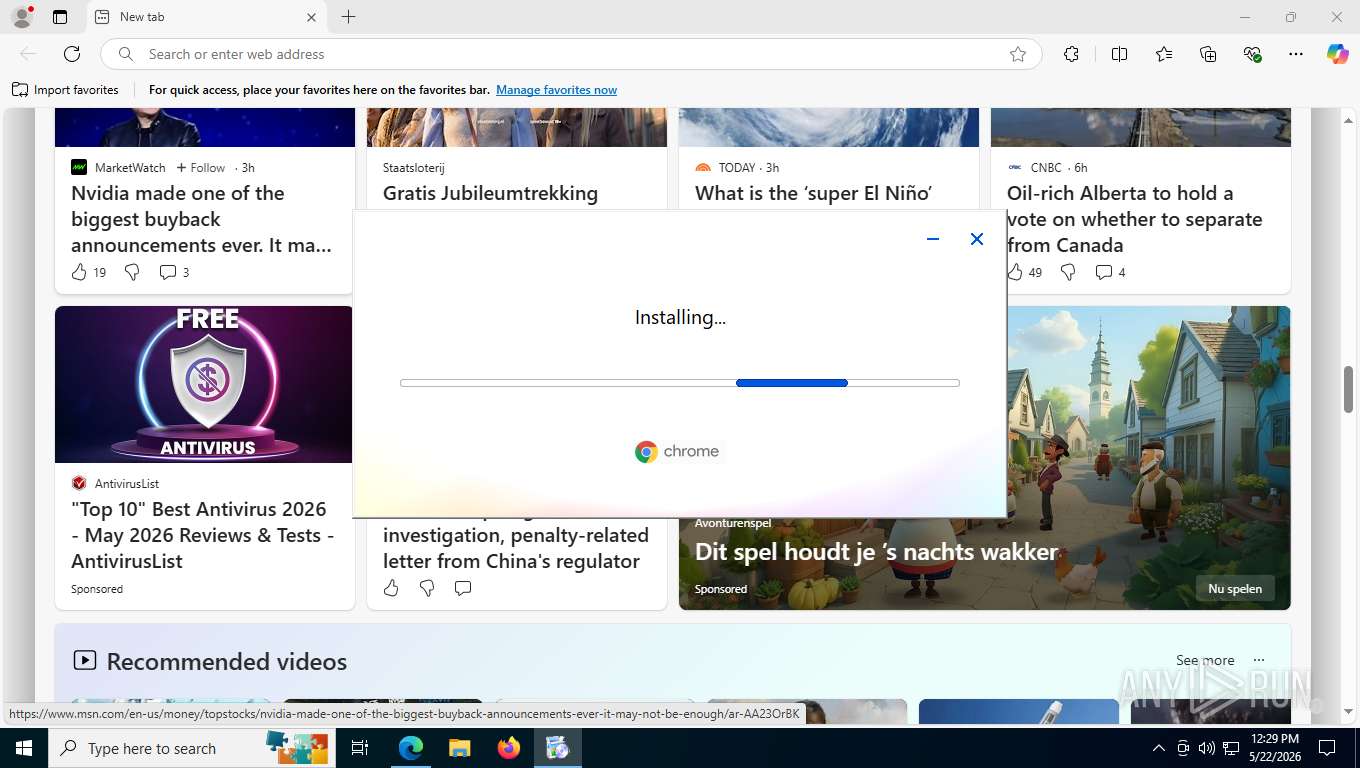
Task: Open the super El Niño article
Action: click(813, 193)
